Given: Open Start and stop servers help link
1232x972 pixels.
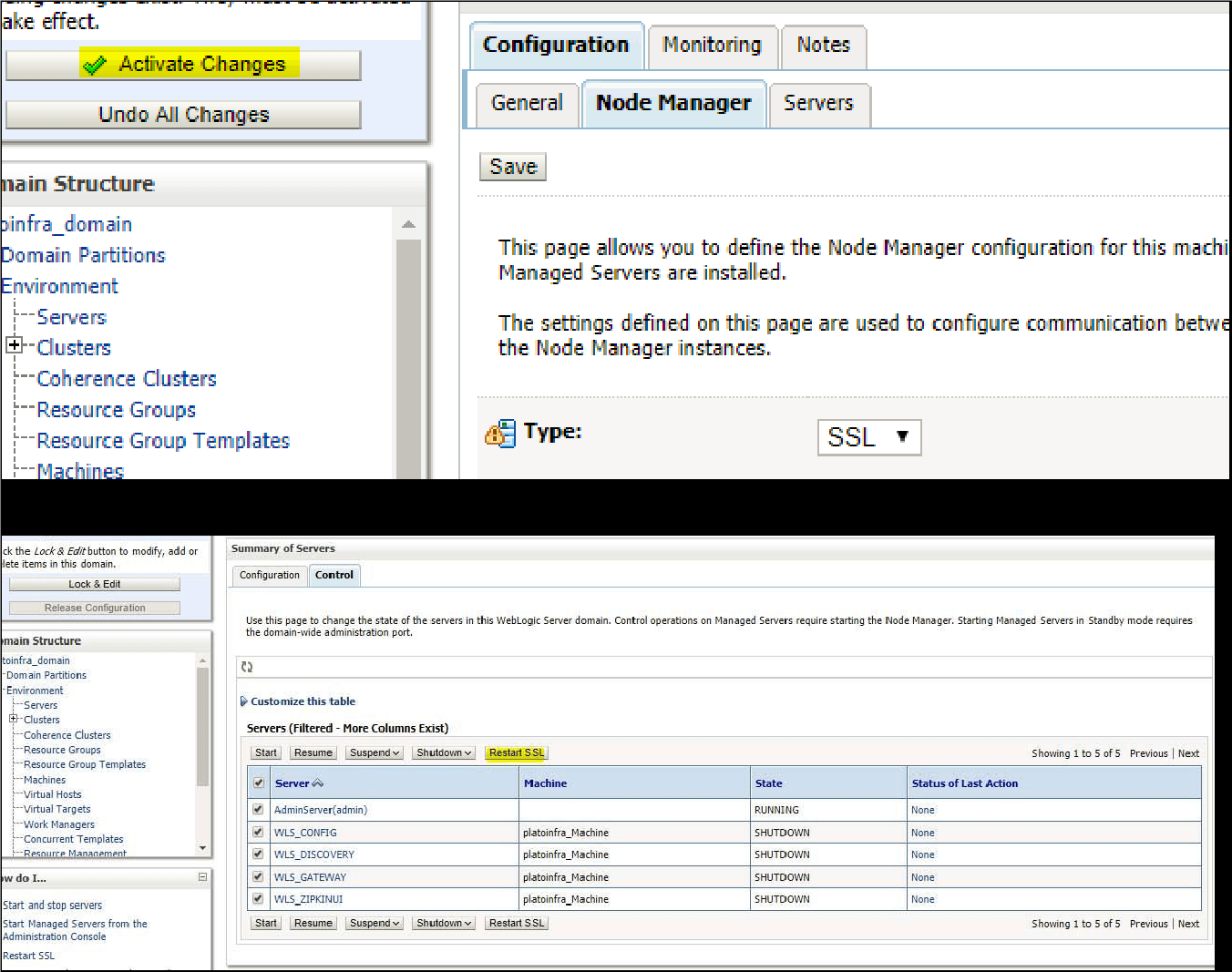Looking at the screenshot, I should tap(53, 905).
